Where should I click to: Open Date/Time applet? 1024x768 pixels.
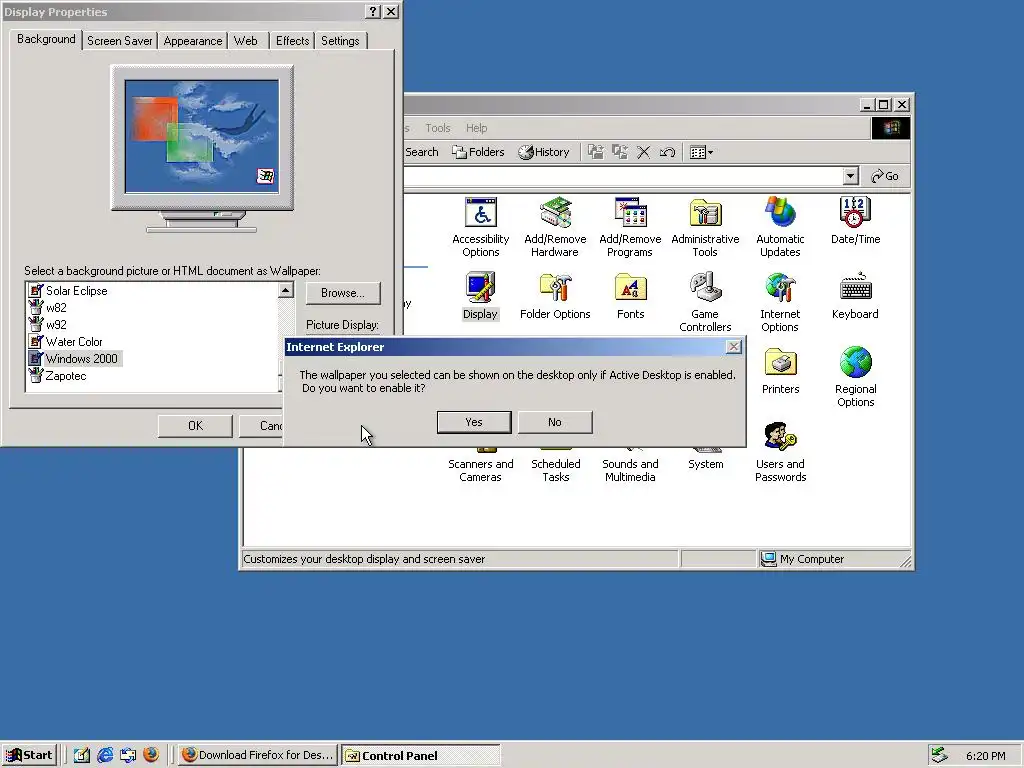point(856,221)
